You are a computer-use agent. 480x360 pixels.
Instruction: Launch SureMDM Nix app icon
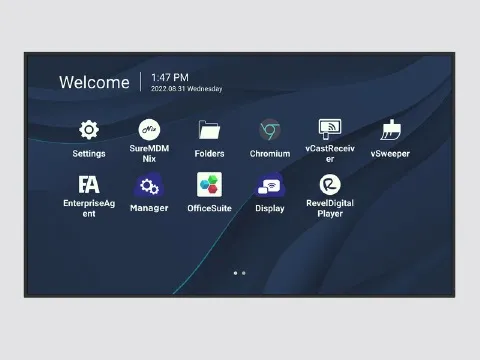coord(149,129)
